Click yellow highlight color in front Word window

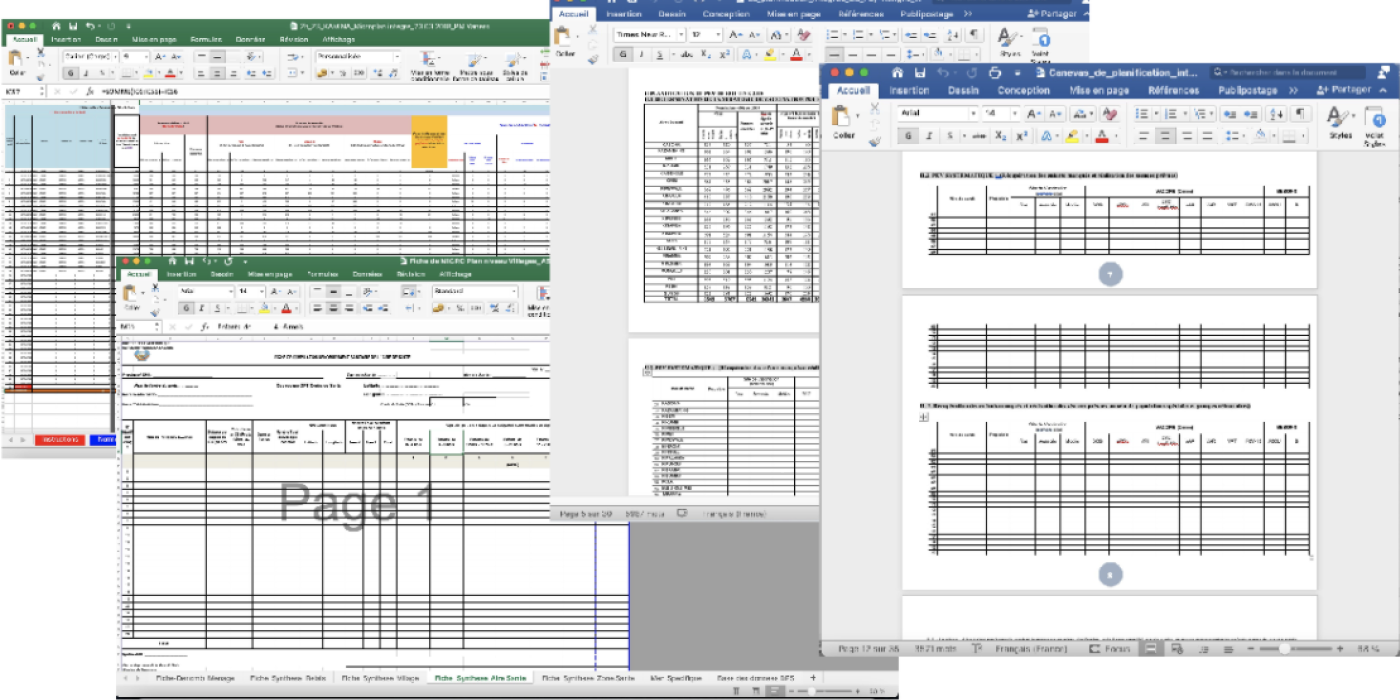(1072, 135)
